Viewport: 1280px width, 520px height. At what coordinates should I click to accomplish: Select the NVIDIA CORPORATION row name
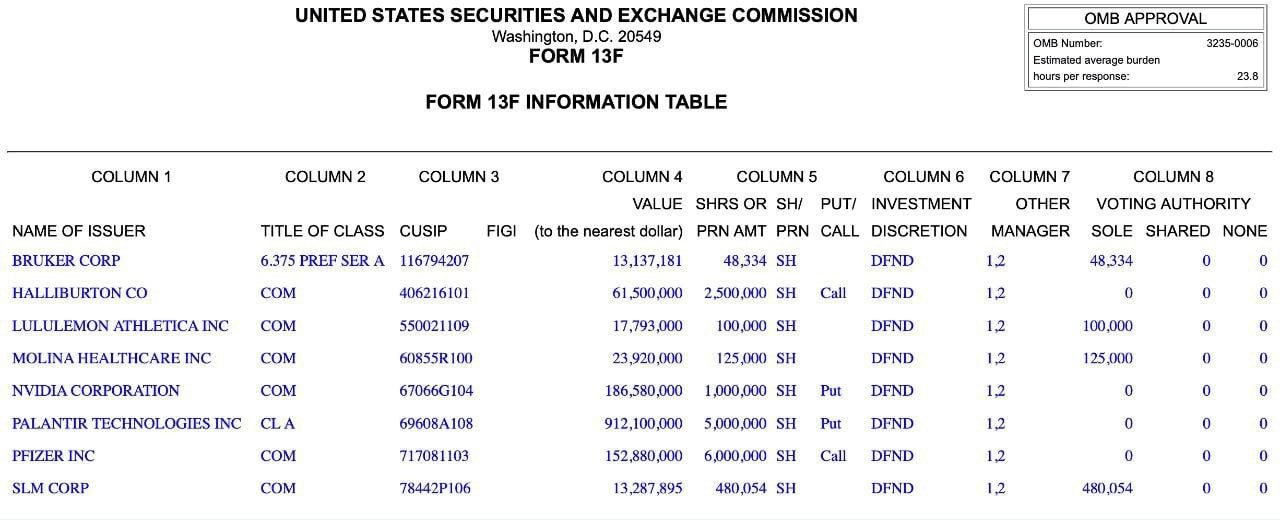click(96, 391)
